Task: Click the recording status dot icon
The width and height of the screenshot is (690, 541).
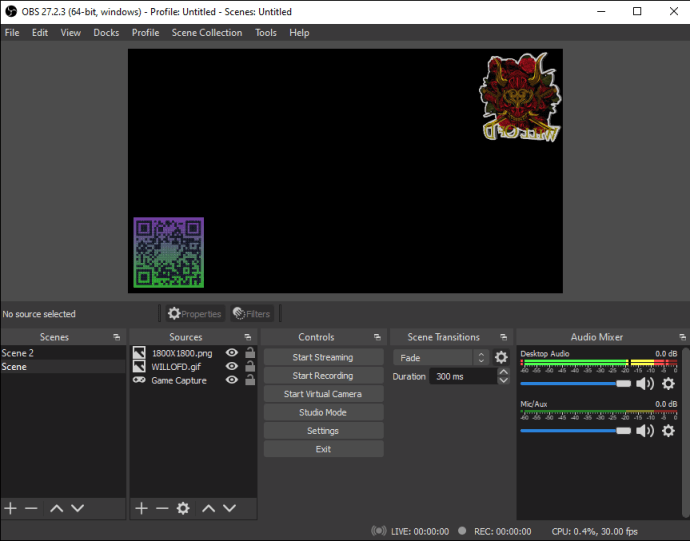Action: pos(462,531)
